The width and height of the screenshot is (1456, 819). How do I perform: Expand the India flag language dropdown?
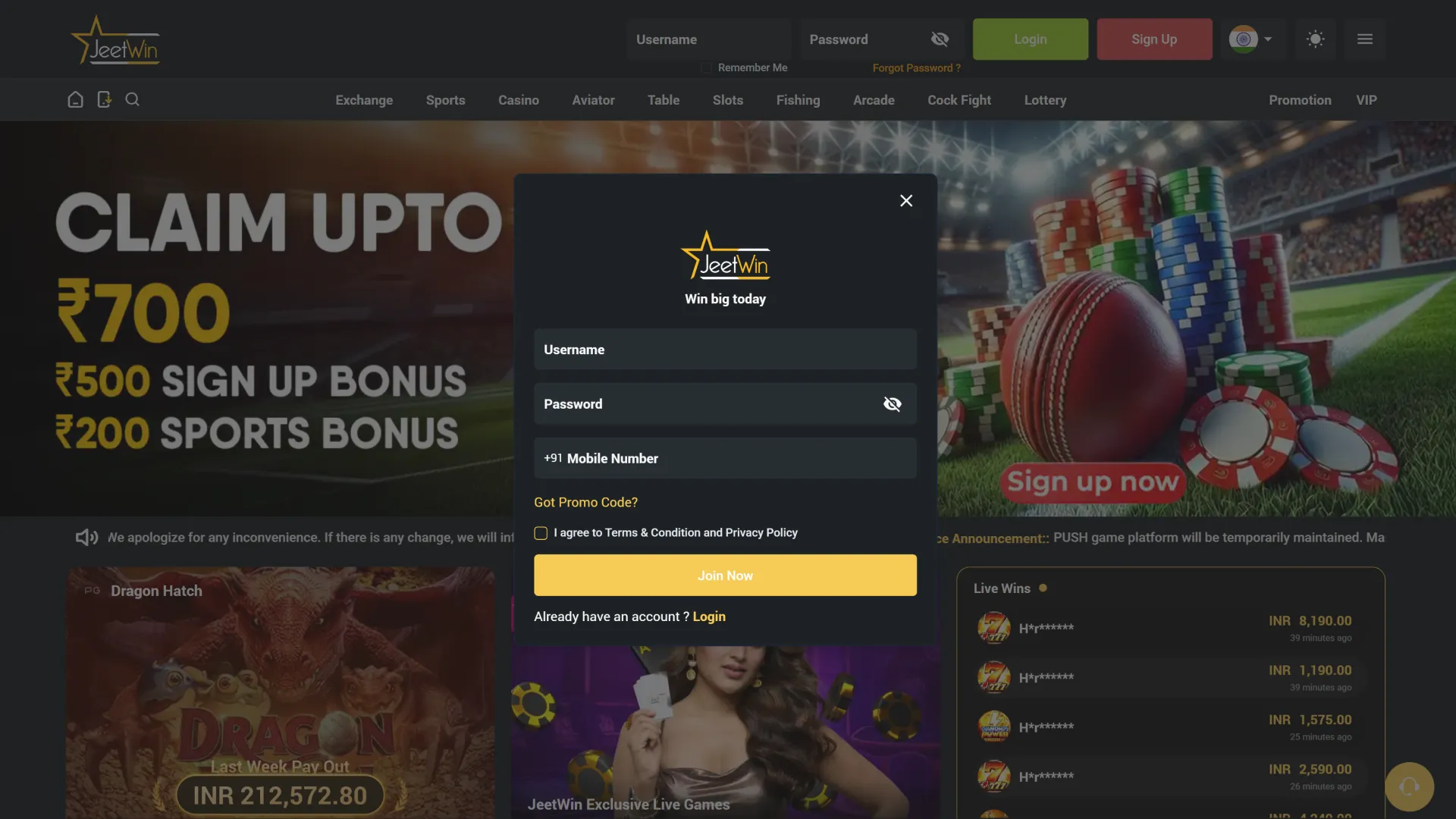[1251, 39]
